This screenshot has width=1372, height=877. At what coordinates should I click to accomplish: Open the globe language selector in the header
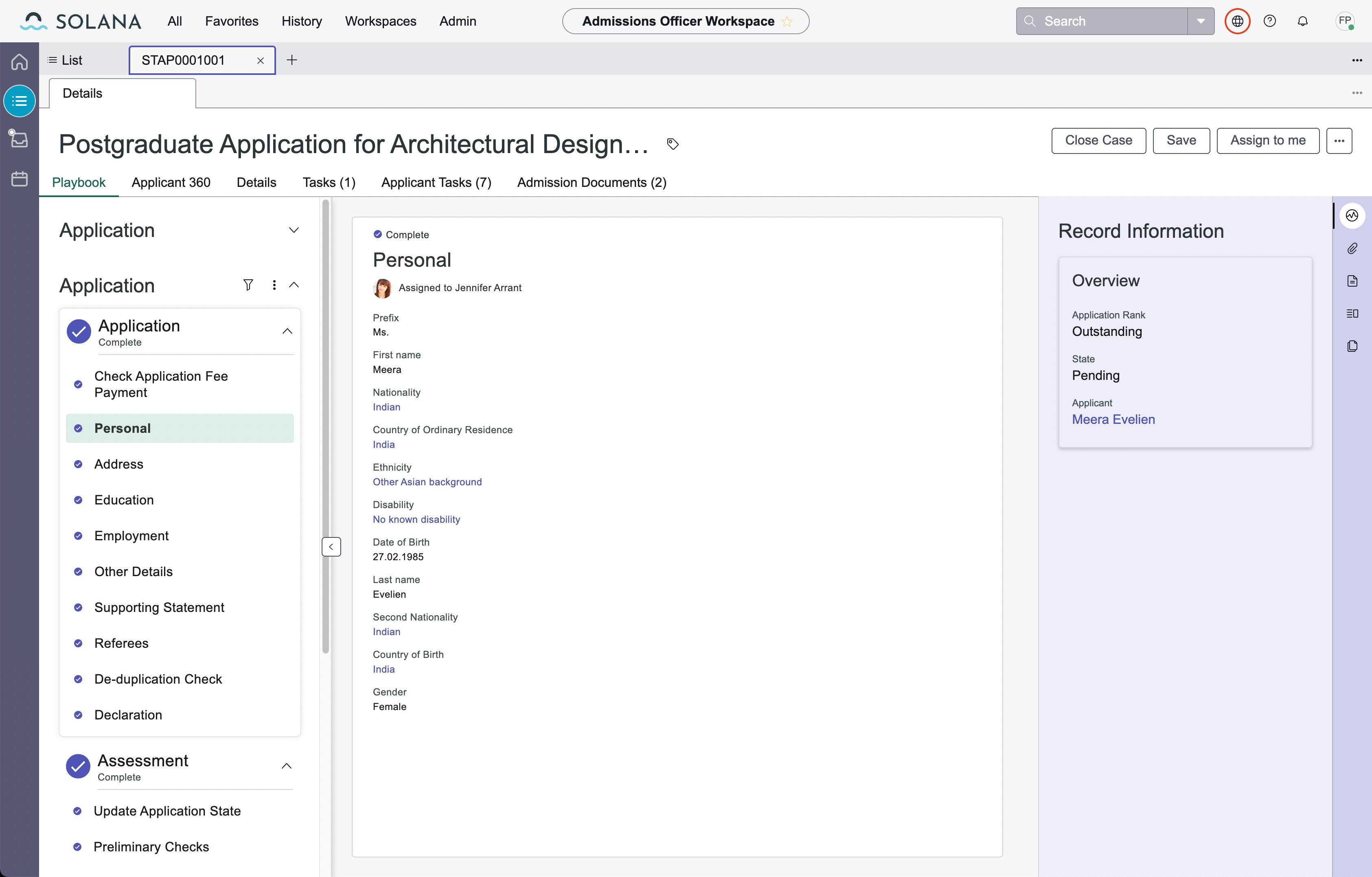tap(1237, 20)
